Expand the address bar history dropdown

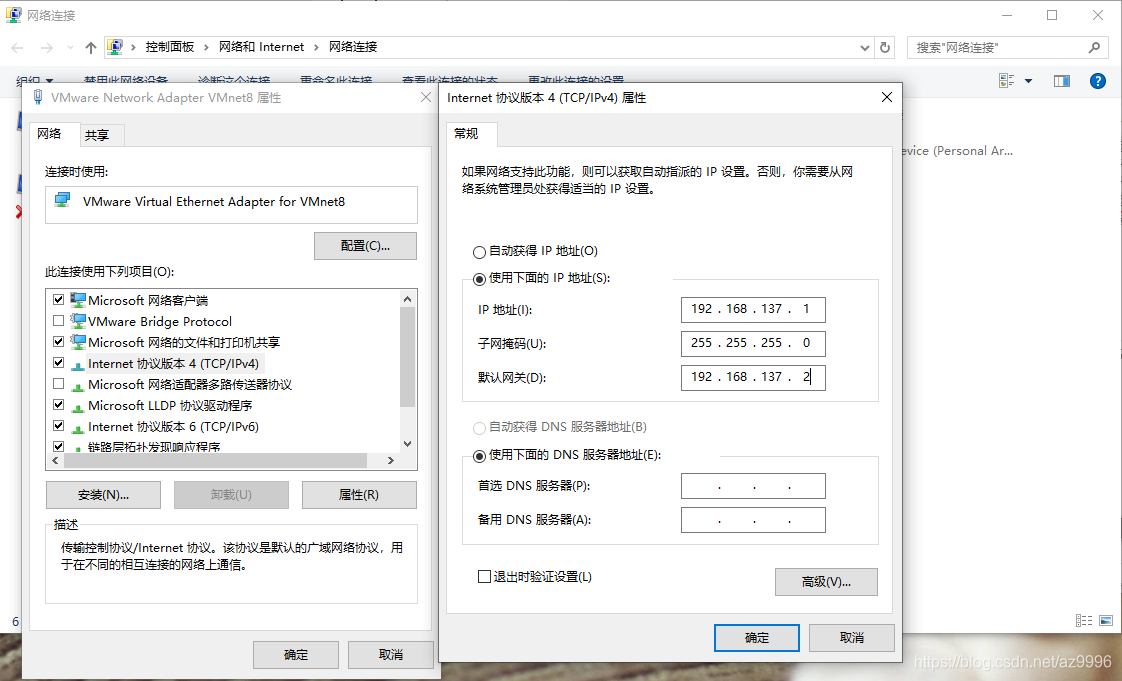click(864, 48)
